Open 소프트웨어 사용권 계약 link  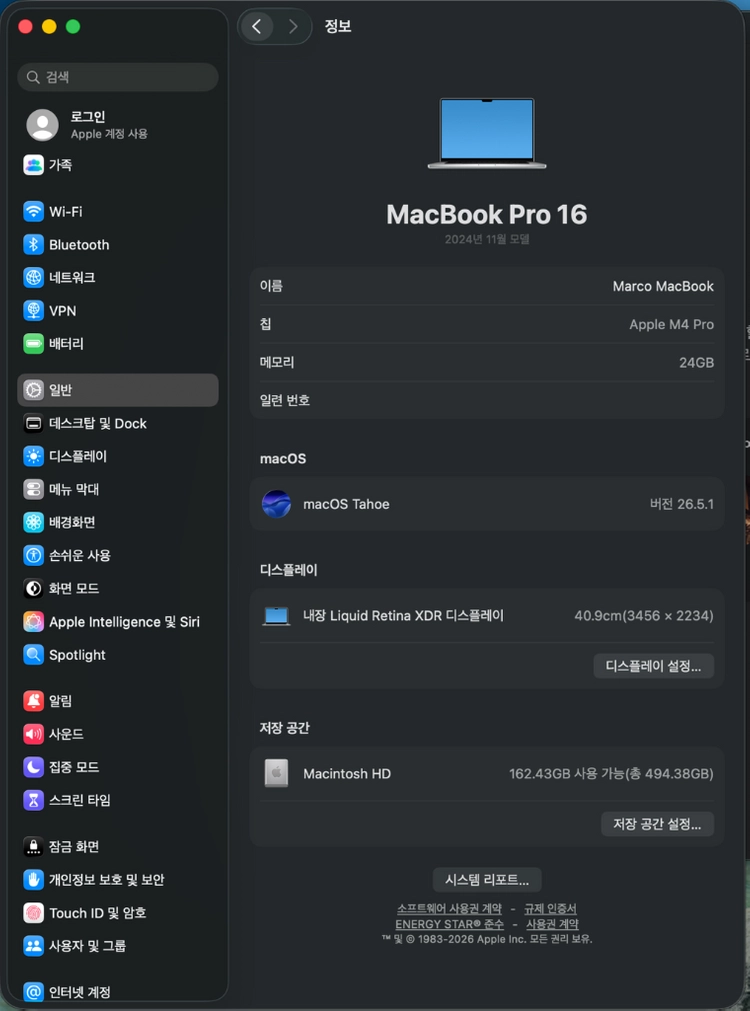(x=449, y=908)
